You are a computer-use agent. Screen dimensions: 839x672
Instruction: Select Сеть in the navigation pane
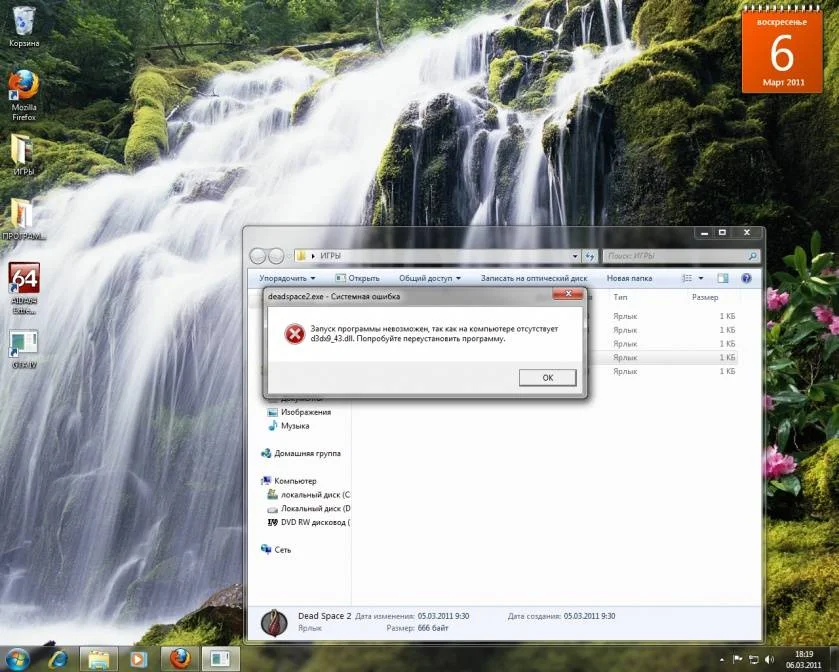(276, 549)
